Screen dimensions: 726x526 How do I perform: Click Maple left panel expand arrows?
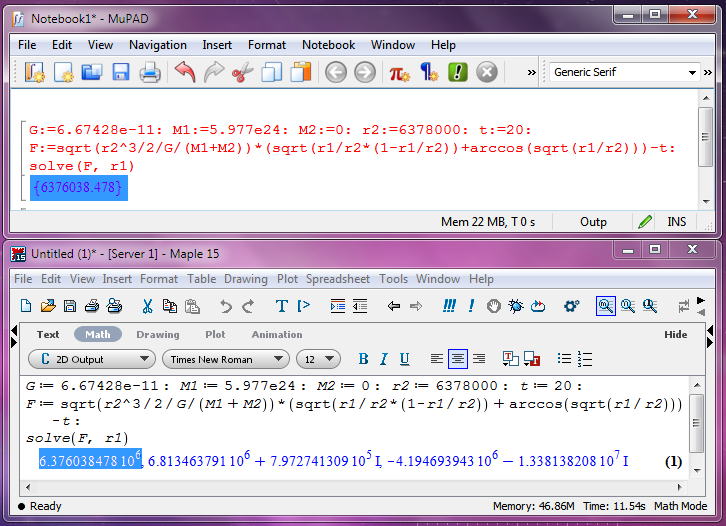pos(14,337)
